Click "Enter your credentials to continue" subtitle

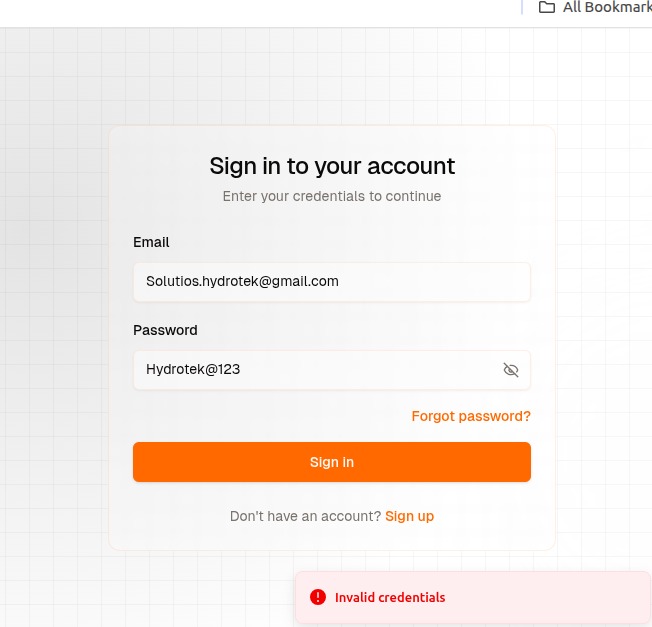[x=332, y=196]
